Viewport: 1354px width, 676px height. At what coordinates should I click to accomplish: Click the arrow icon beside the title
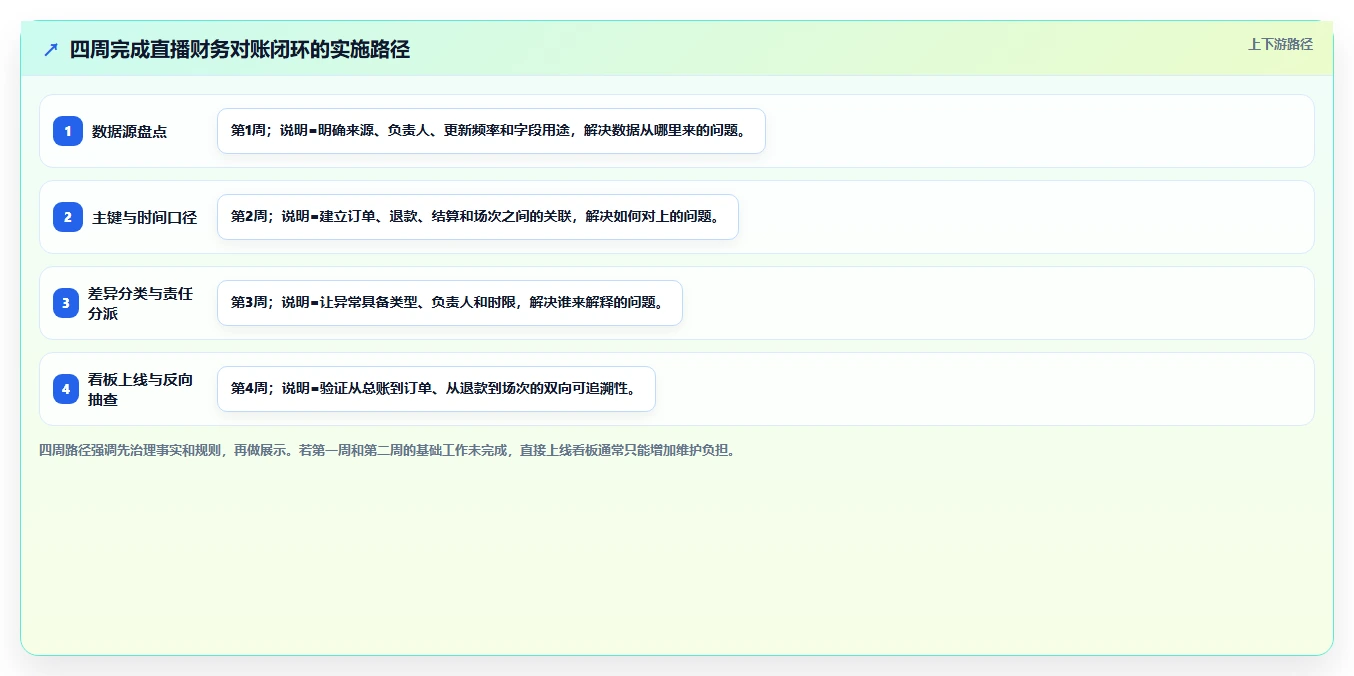point(51,49)
